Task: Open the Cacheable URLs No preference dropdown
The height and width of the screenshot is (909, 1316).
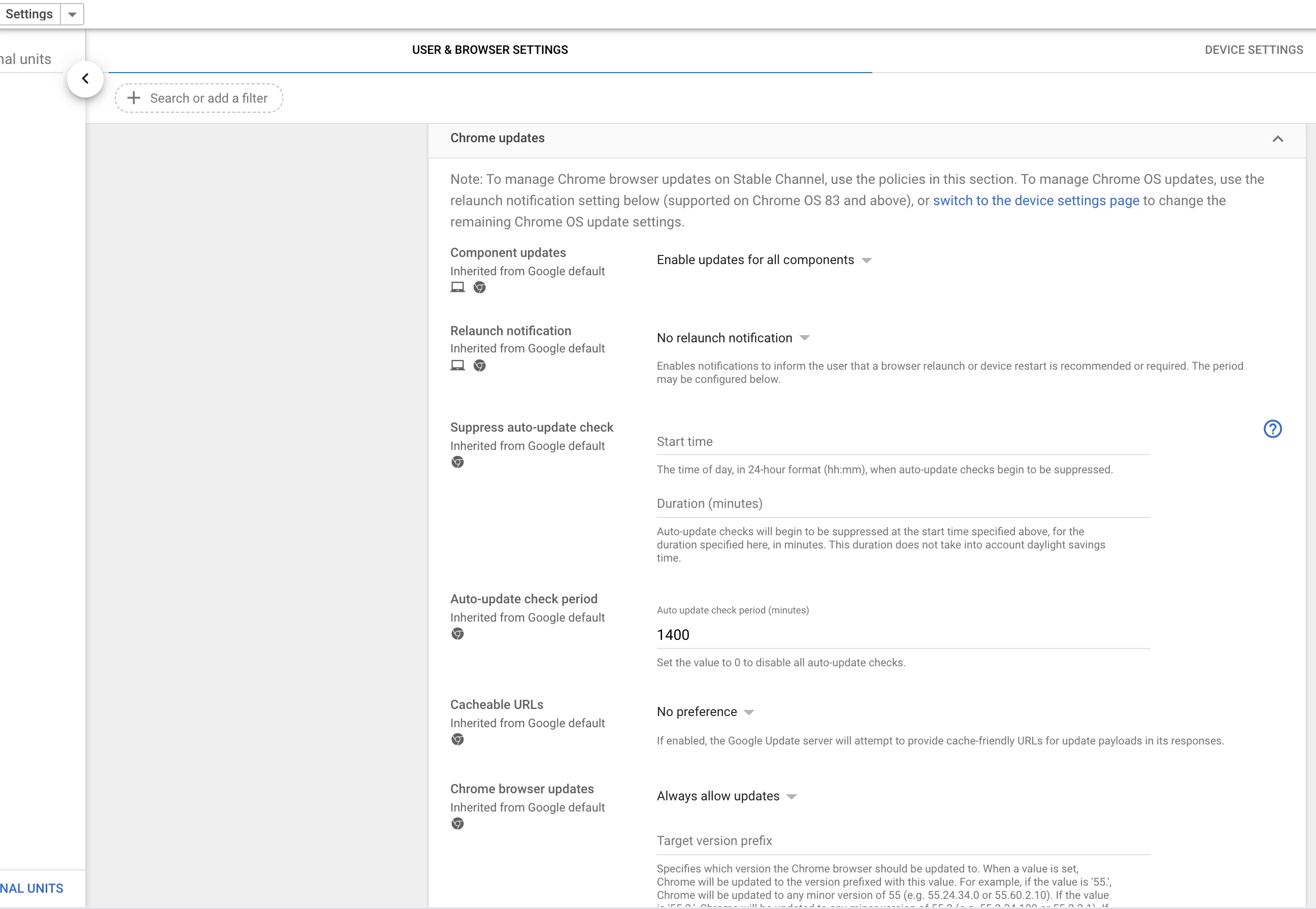Action: click(x=706, y=712)
